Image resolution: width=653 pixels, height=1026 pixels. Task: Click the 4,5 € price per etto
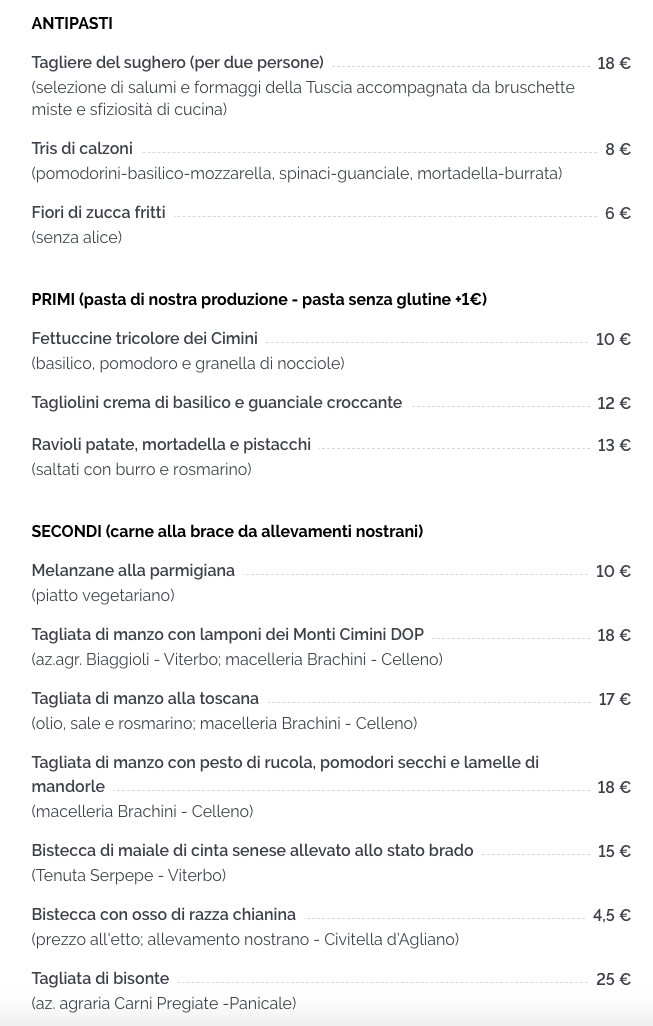click(x=612, y=915)
